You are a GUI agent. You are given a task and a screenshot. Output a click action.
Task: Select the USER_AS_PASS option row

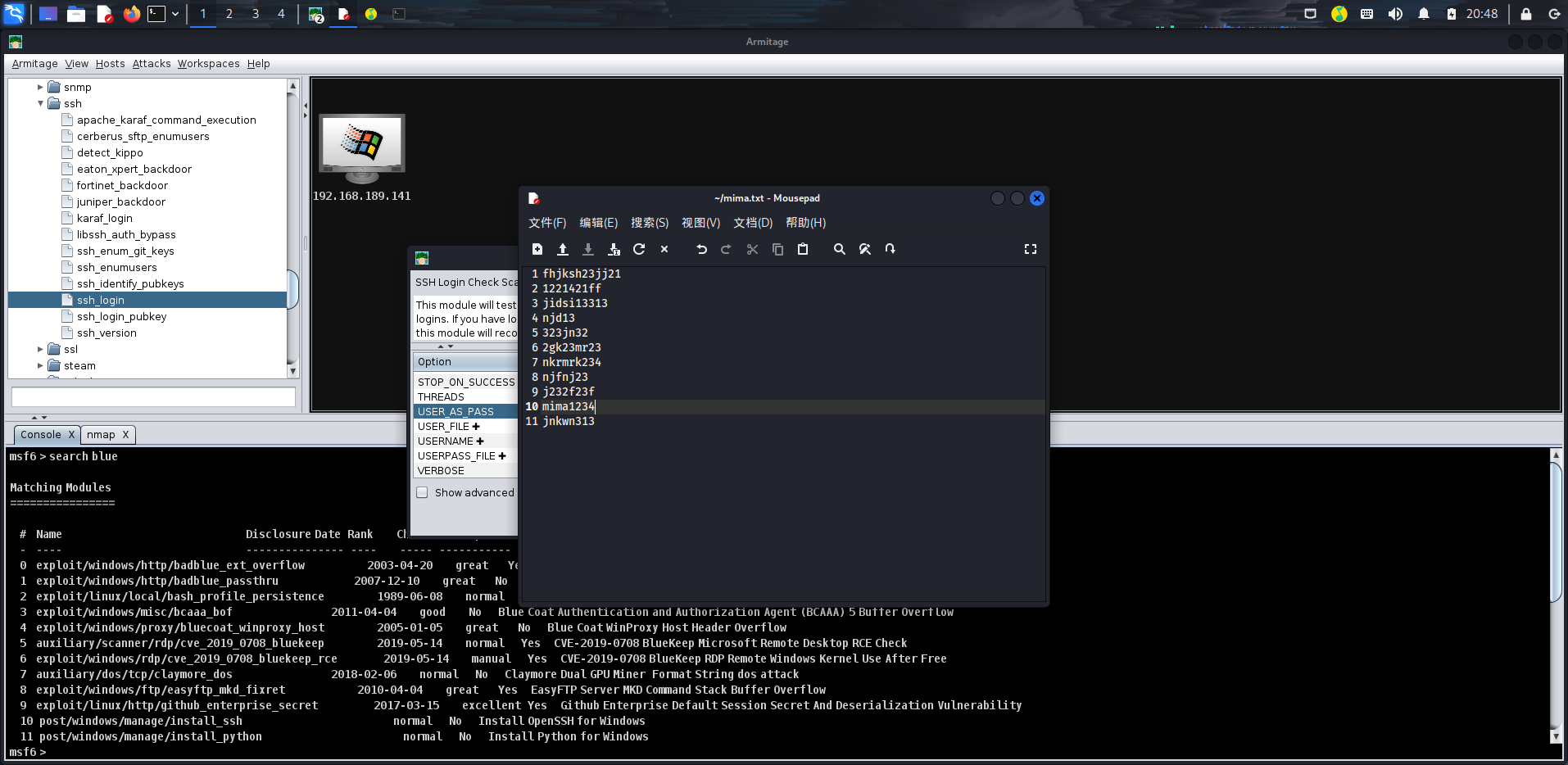pos(465,412)
